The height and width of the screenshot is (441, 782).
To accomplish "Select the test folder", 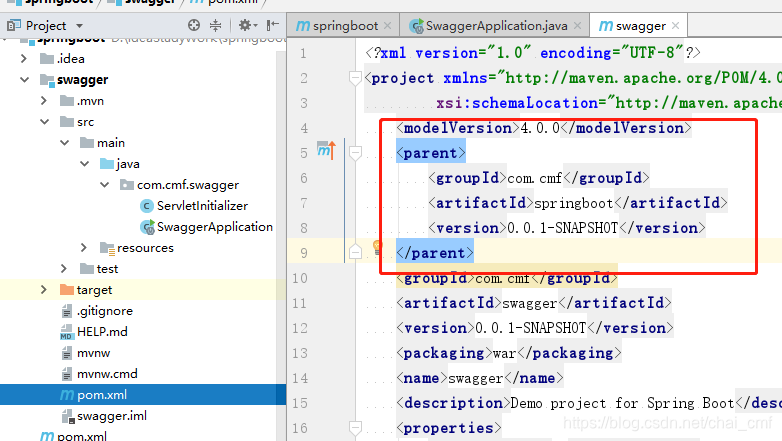I will 99,268.
